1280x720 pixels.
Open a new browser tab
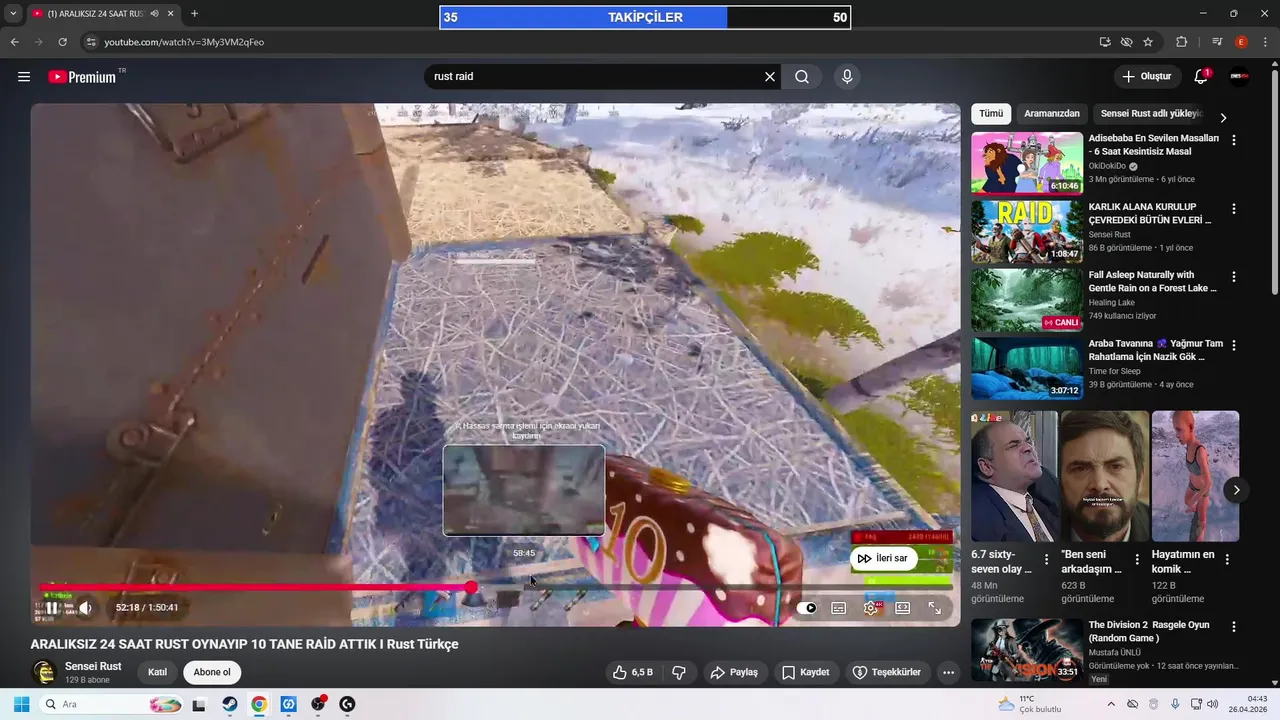194,14
